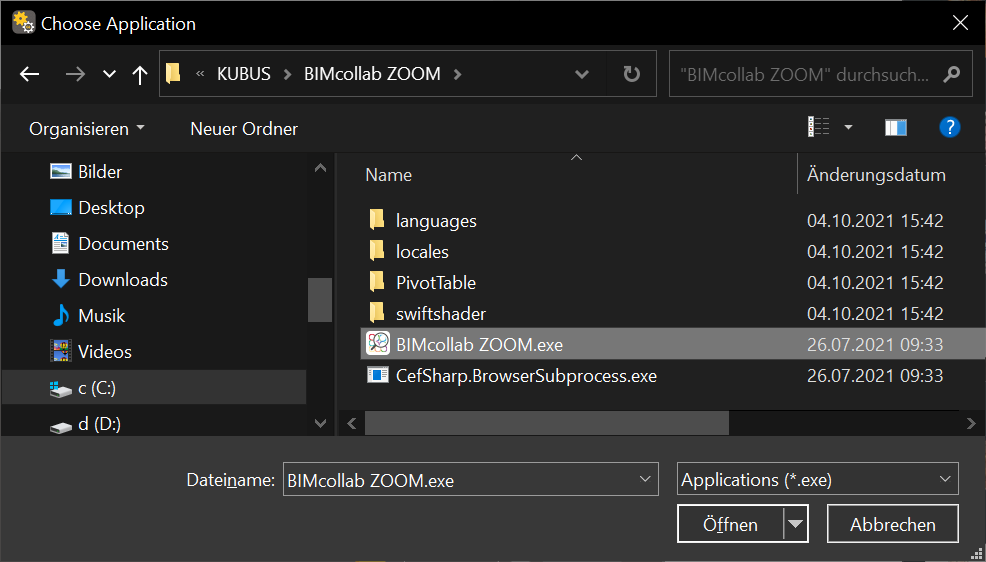Create a Neuer Ordner
Image resolution: width=986 pixels, height=562 pixels.
tap(244, 129)
